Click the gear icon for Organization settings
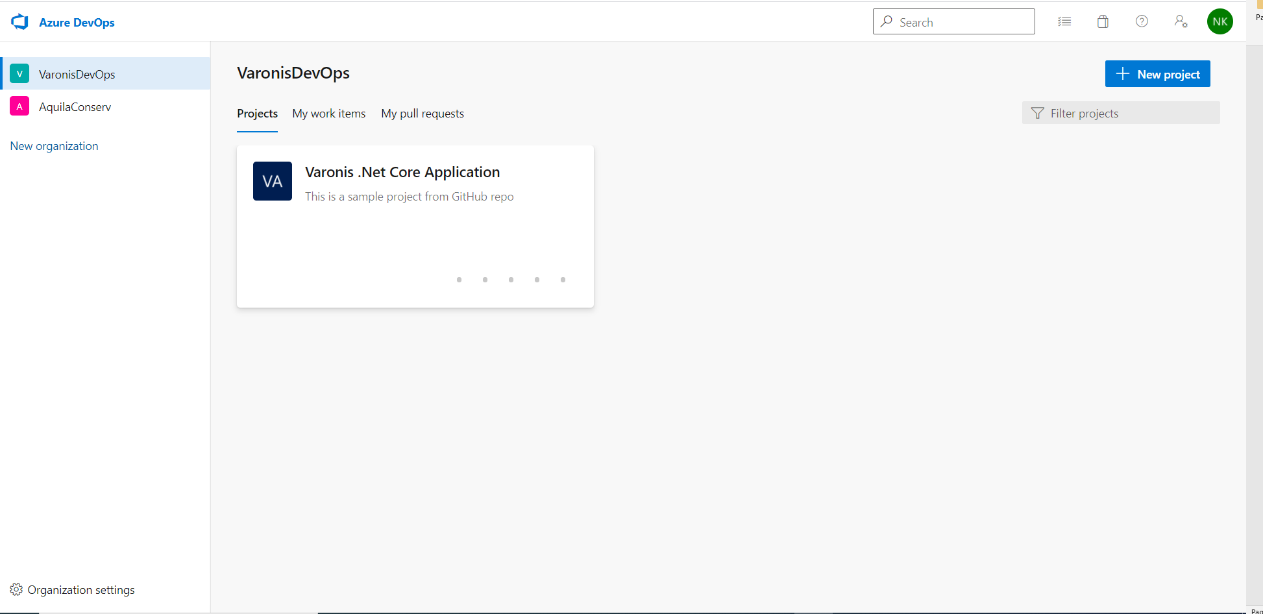 16,590
